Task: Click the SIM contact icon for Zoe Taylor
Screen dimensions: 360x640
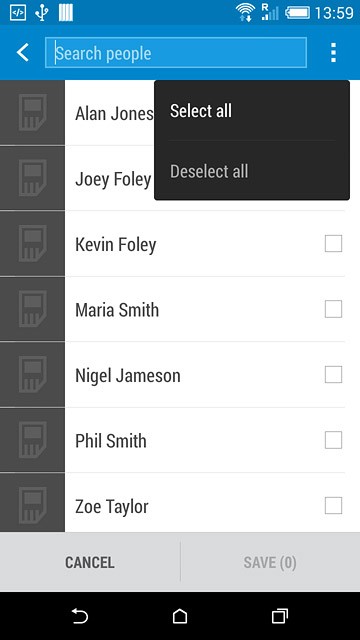Action: pyautogui.click(x=32, y=503)
